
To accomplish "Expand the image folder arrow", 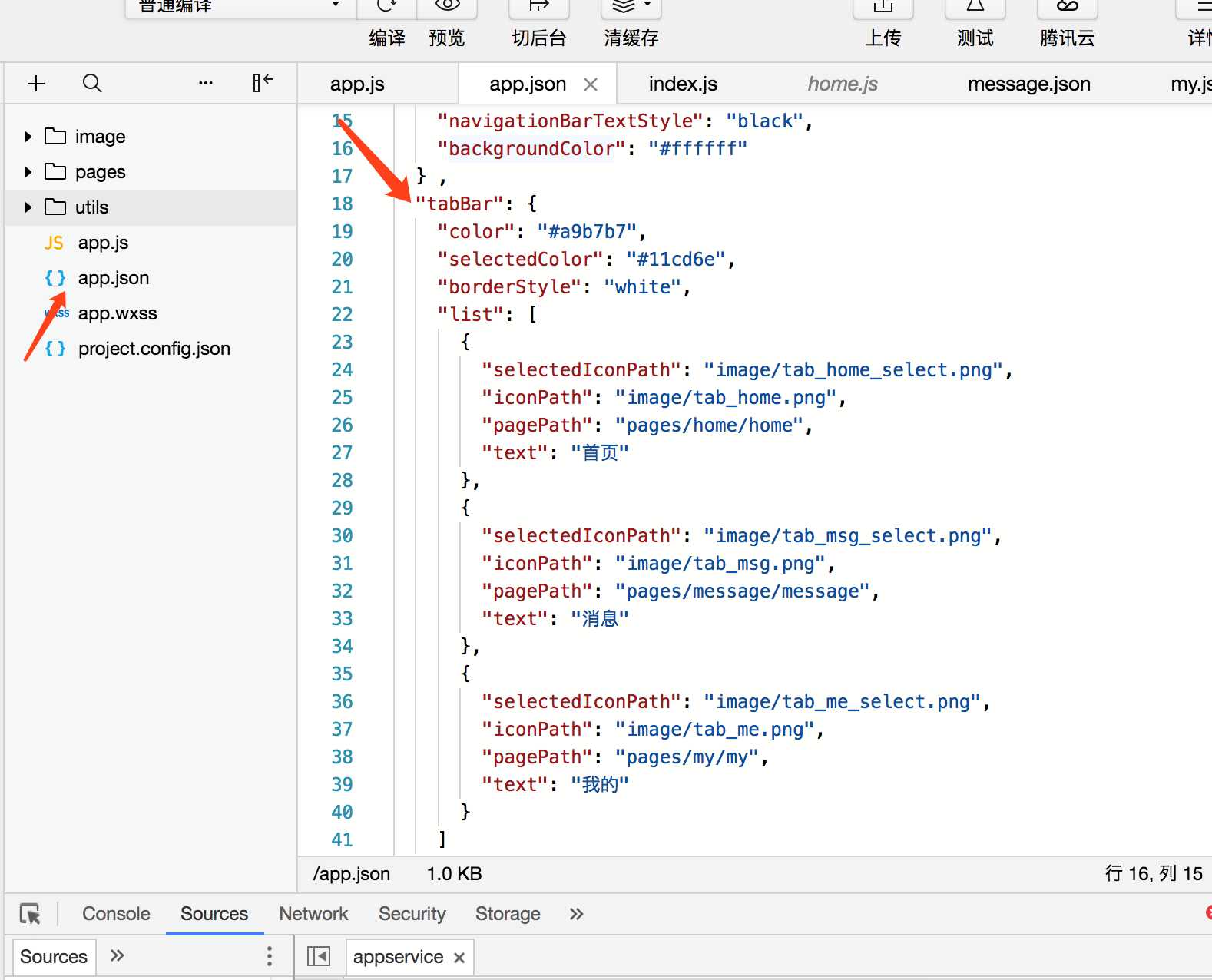I will pos(28,137).
